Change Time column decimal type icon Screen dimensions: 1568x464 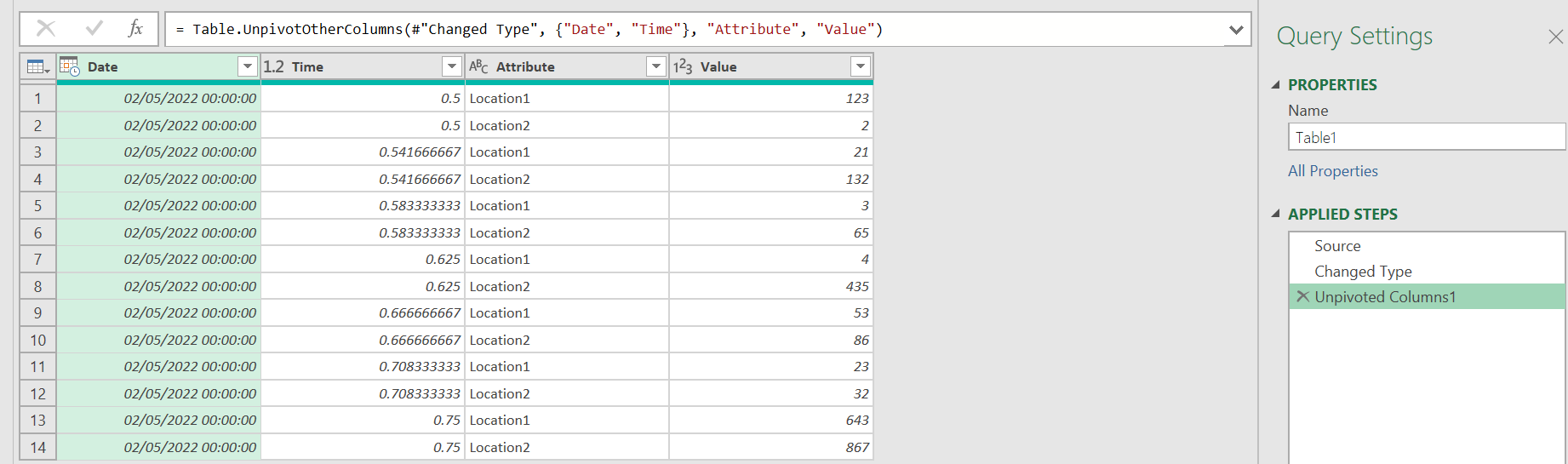[273, 66]
